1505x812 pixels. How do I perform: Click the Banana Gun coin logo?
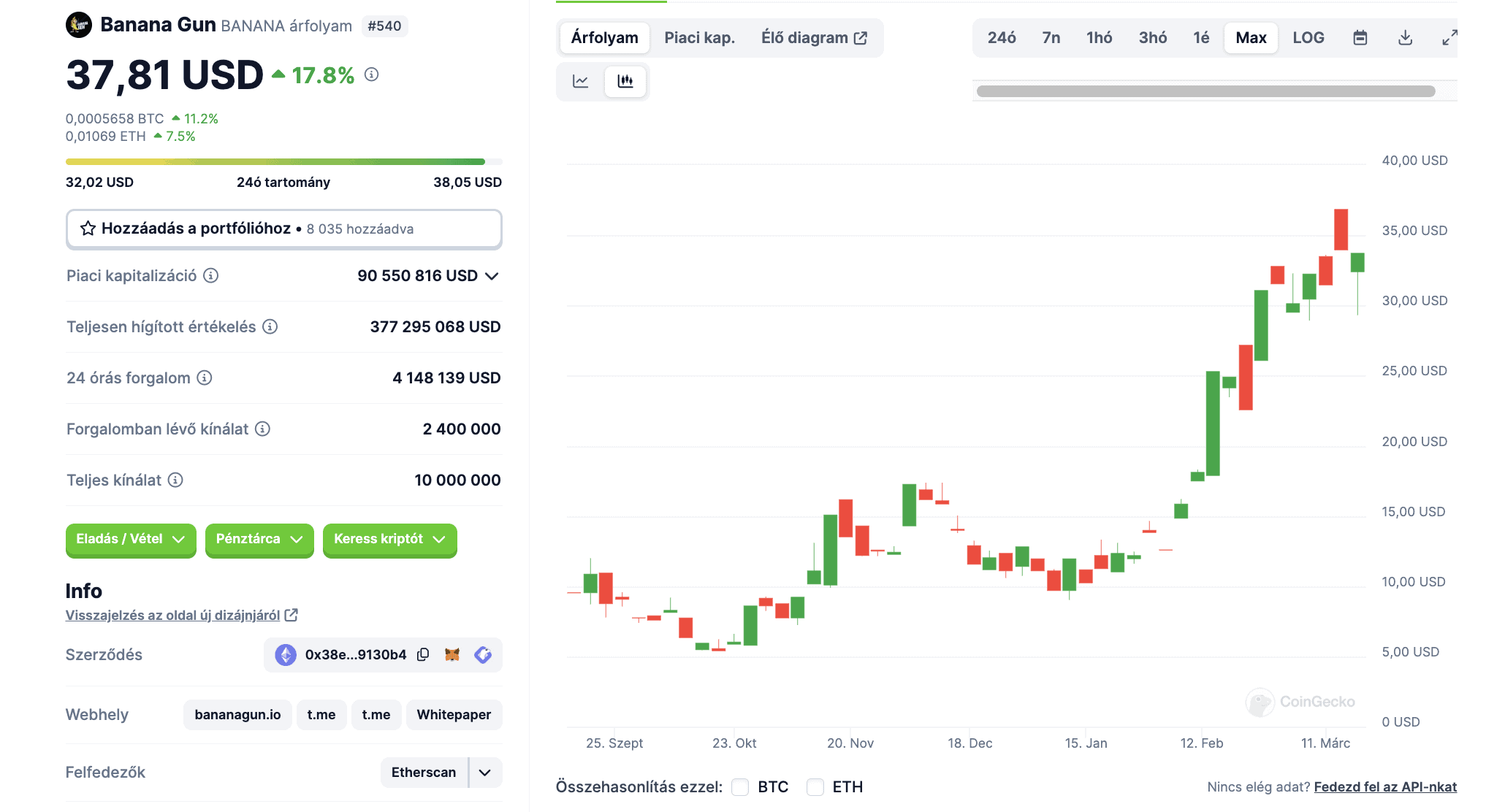(x=79, y=25)
